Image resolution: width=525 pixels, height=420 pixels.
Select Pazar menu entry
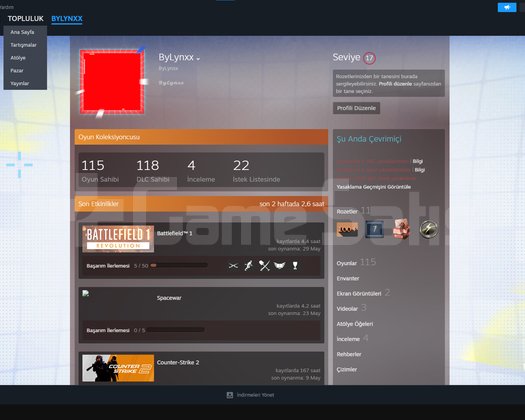[17, 71]
